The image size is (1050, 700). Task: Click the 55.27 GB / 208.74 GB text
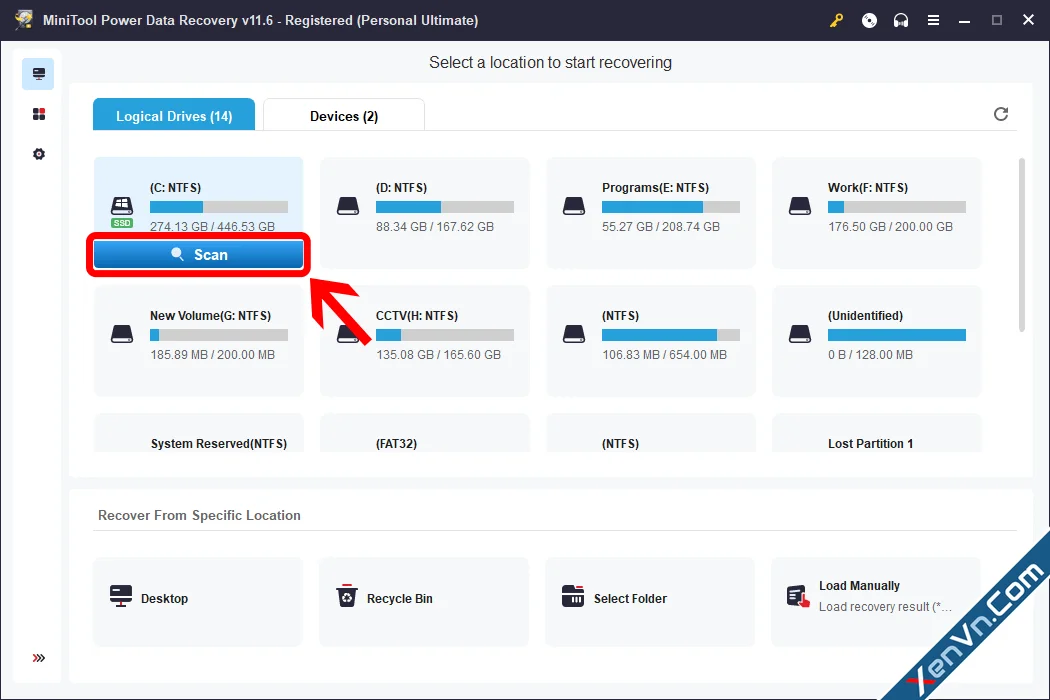tap(661, 226)
